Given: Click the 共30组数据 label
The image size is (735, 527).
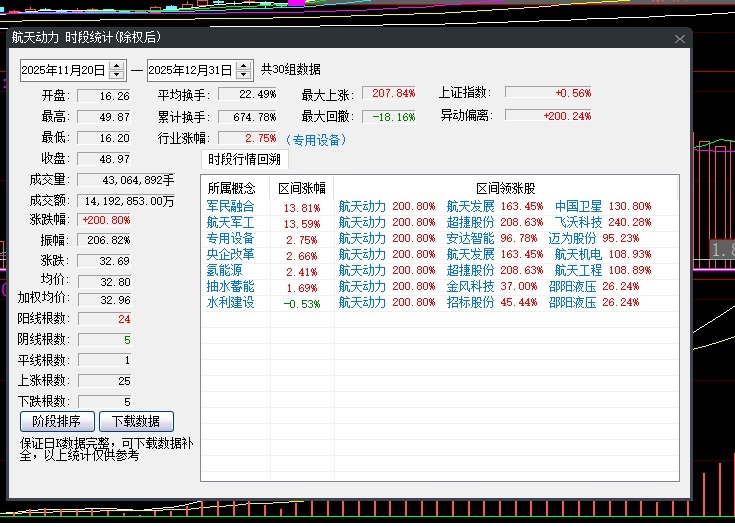Looking at the screenshot, I should 291,70.
